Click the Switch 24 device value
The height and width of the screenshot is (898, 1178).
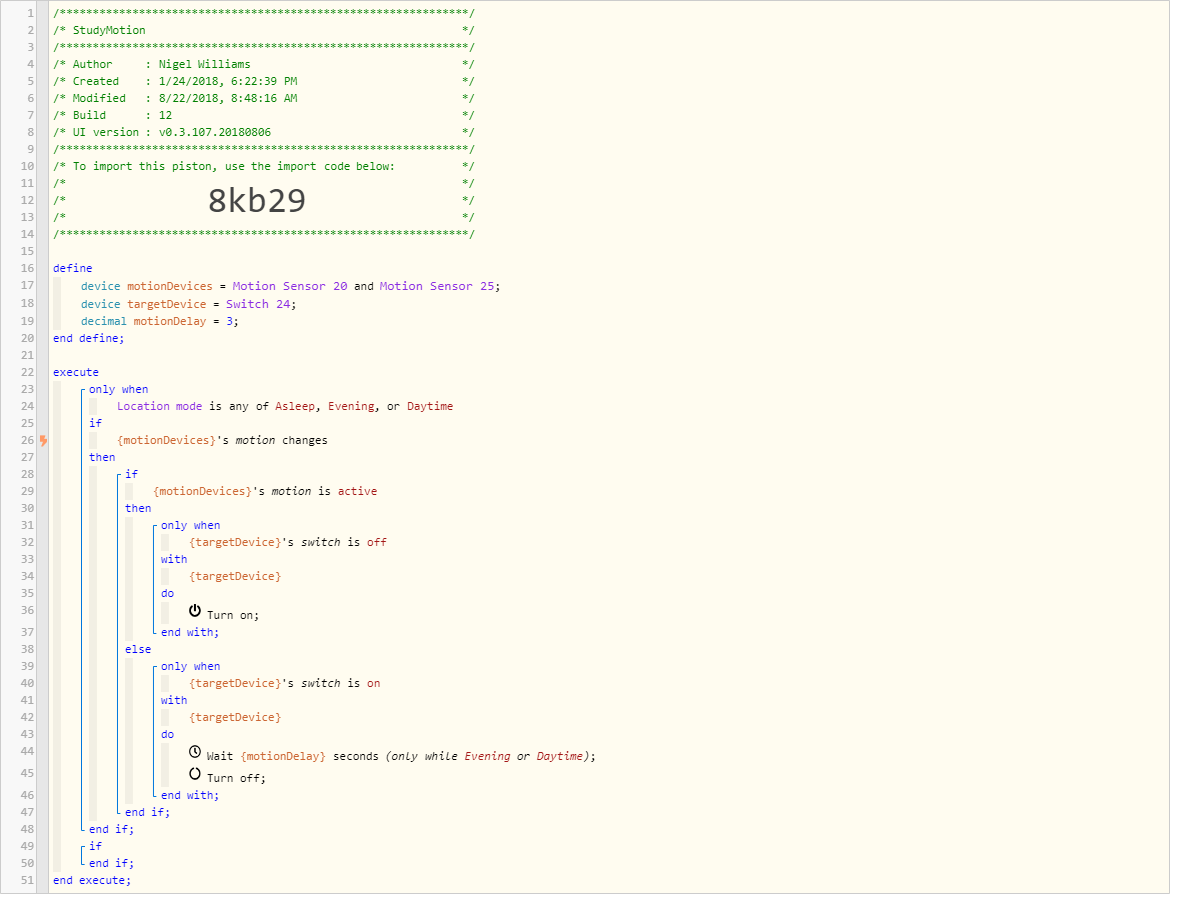pos(259,305)
